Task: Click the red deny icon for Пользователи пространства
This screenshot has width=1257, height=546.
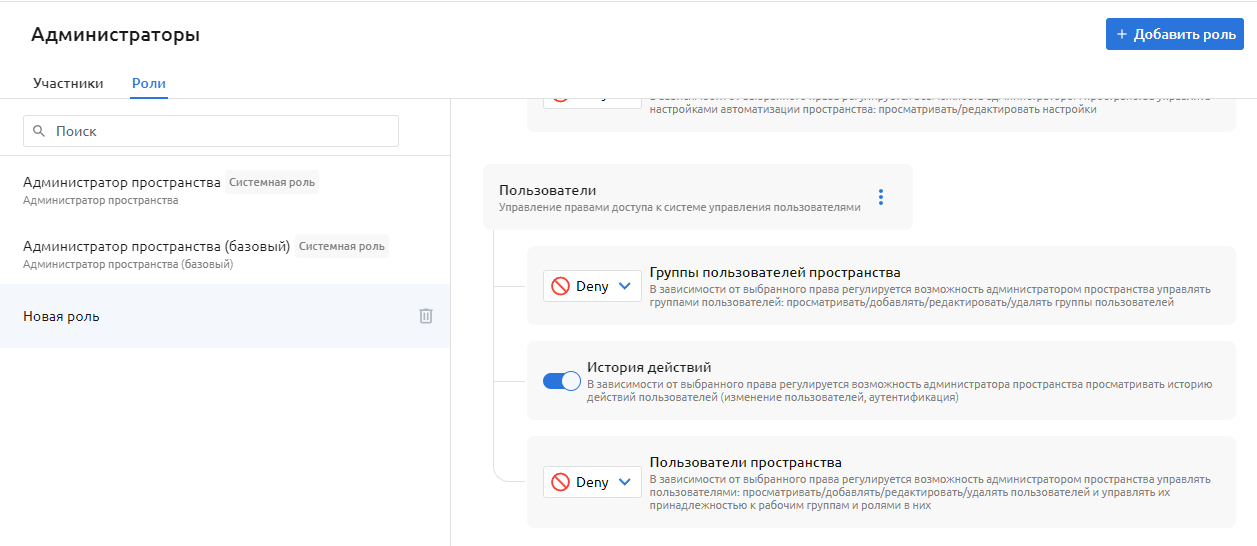Action: pyautogui.click(x=560, y=482)
